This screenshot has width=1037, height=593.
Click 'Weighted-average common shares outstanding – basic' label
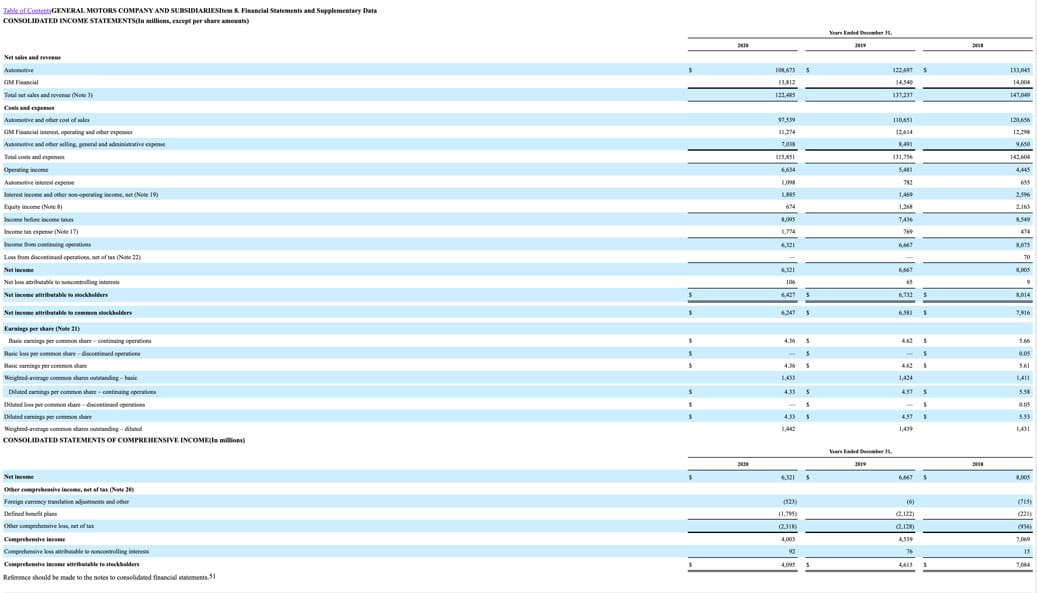click(x=71, y=378)
